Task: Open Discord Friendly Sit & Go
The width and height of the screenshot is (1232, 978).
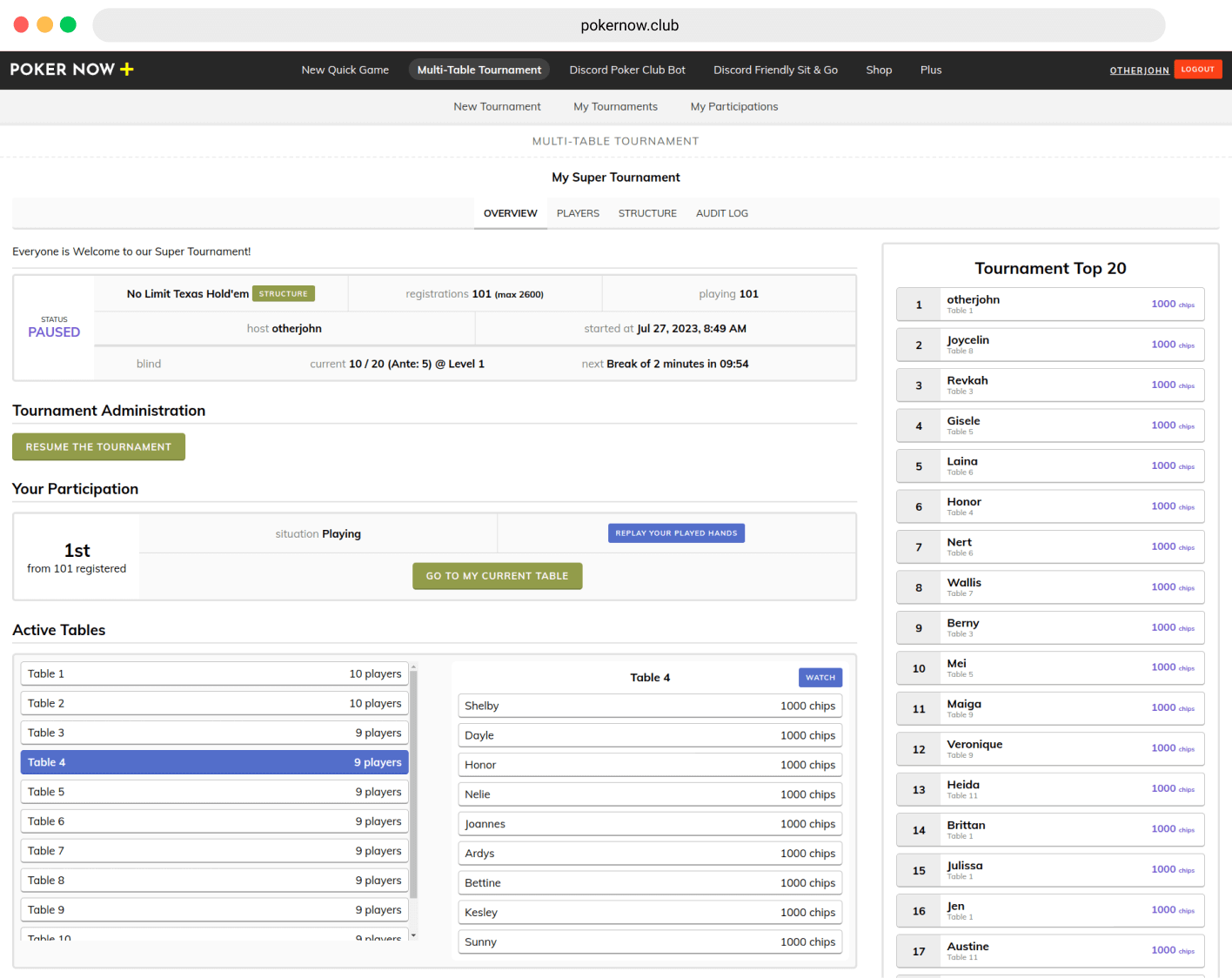Action: 775,70
